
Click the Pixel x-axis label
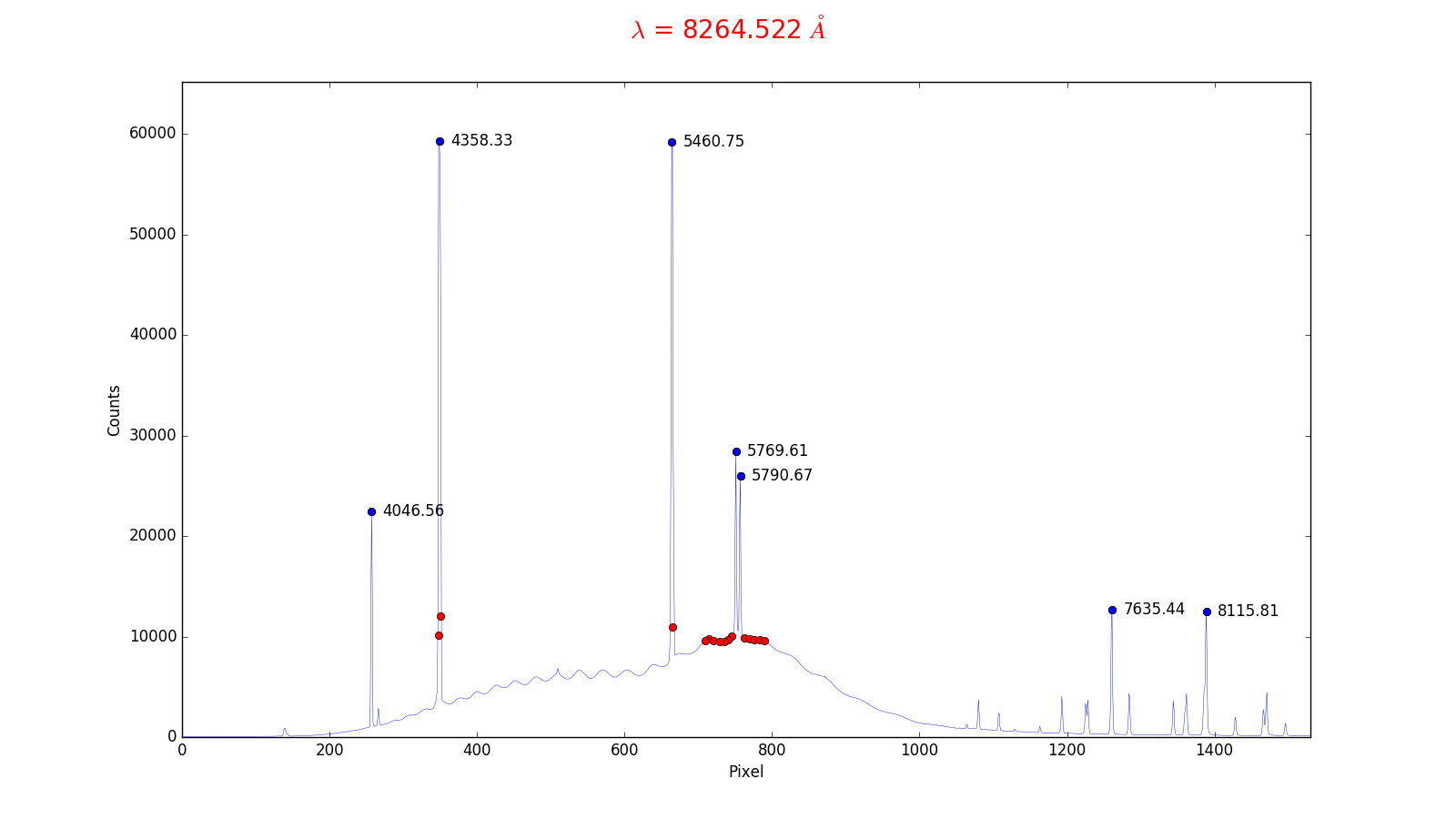[x=745, y=772]
